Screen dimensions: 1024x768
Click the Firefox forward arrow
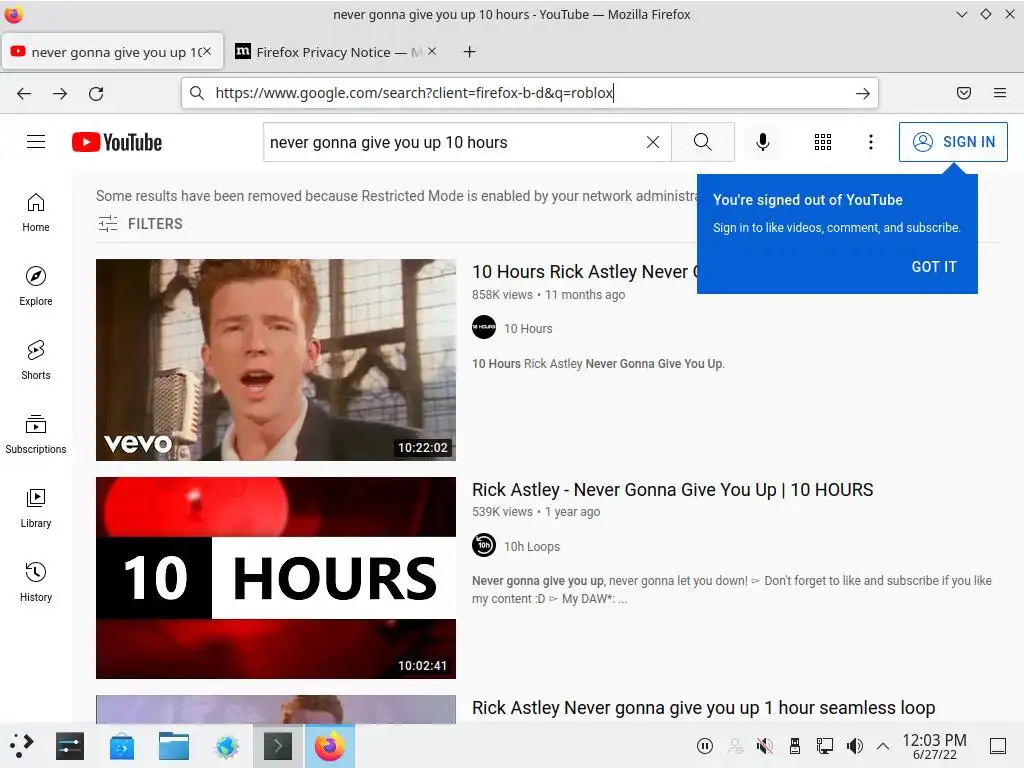[60, 93]
